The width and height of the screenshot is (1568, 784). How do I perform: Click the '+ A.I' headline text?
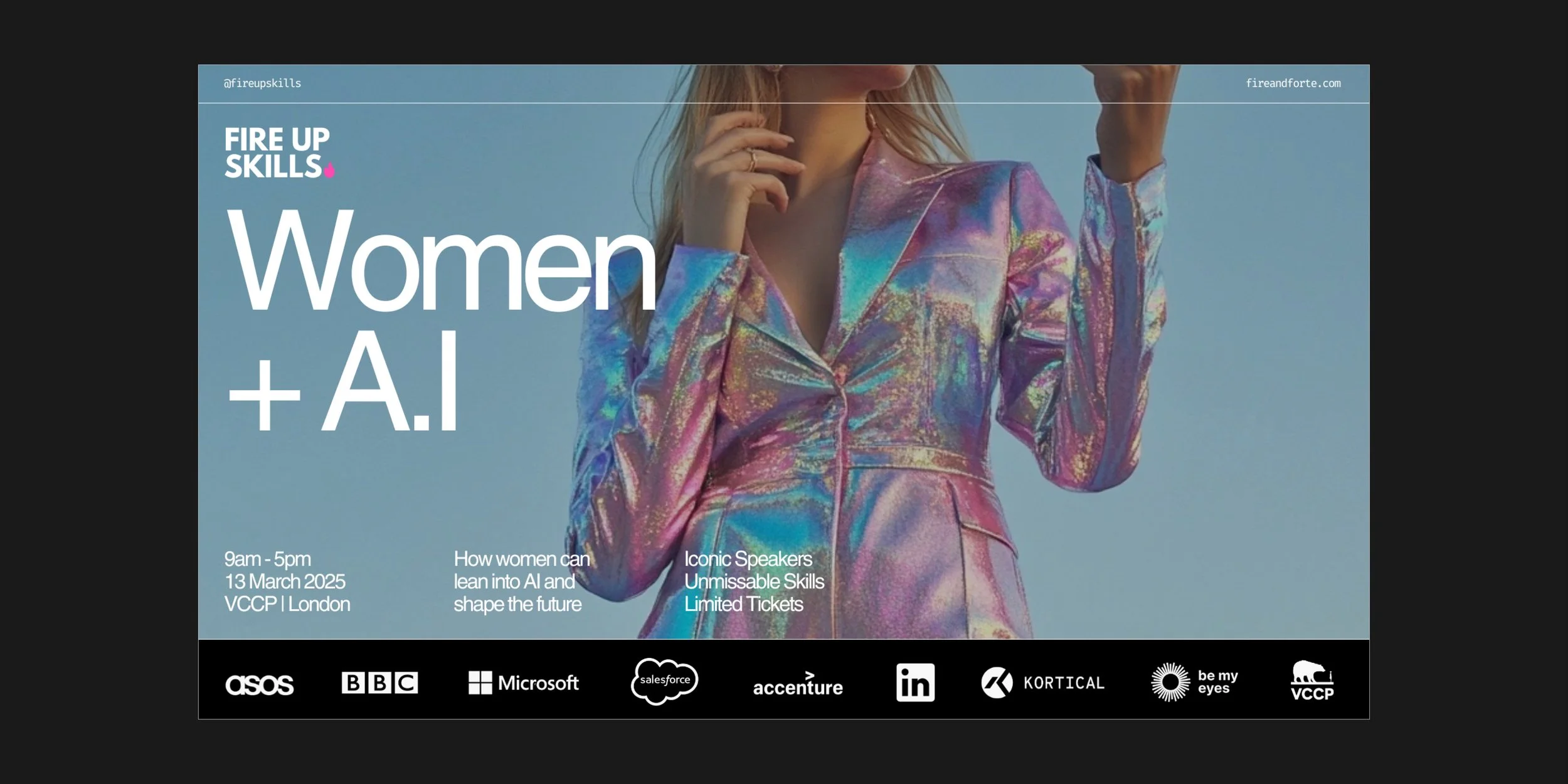(343, 384)
